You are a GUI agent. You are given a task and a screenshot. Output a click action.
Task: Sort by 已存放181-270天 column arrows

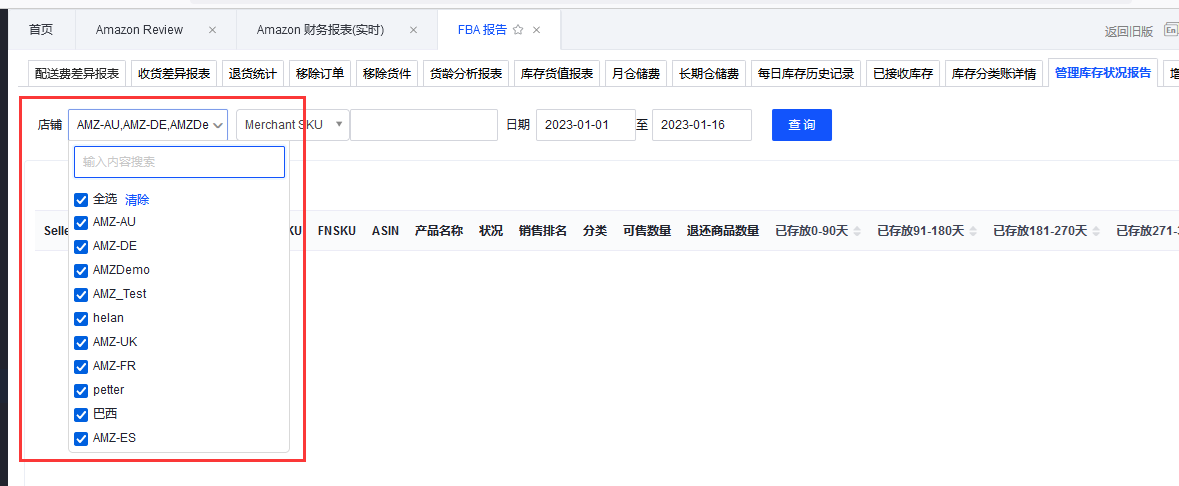pos(1096,231)
